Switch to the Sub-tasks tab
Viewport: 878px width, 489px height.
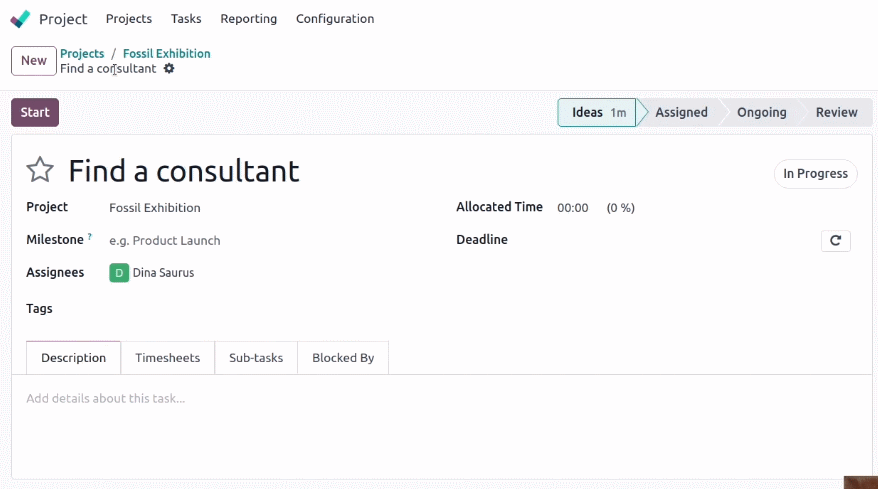click(256, 358)
